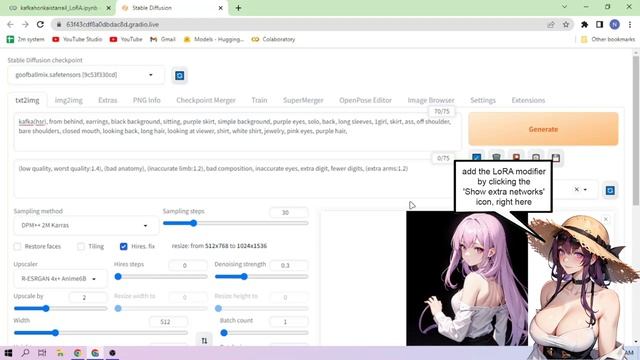This screenshot has width=640, height=360.
Task: Refresh the Stable Diffusion checkpoint list
Action: pyautogui.click(x=180, y=76)
